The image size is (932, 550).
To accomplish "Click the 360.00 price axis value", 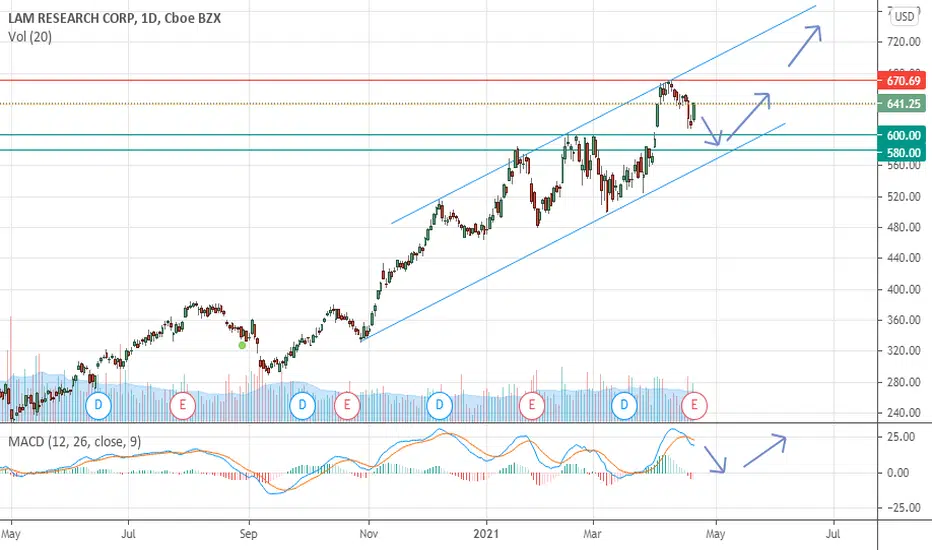I will (x=904, y=320).
